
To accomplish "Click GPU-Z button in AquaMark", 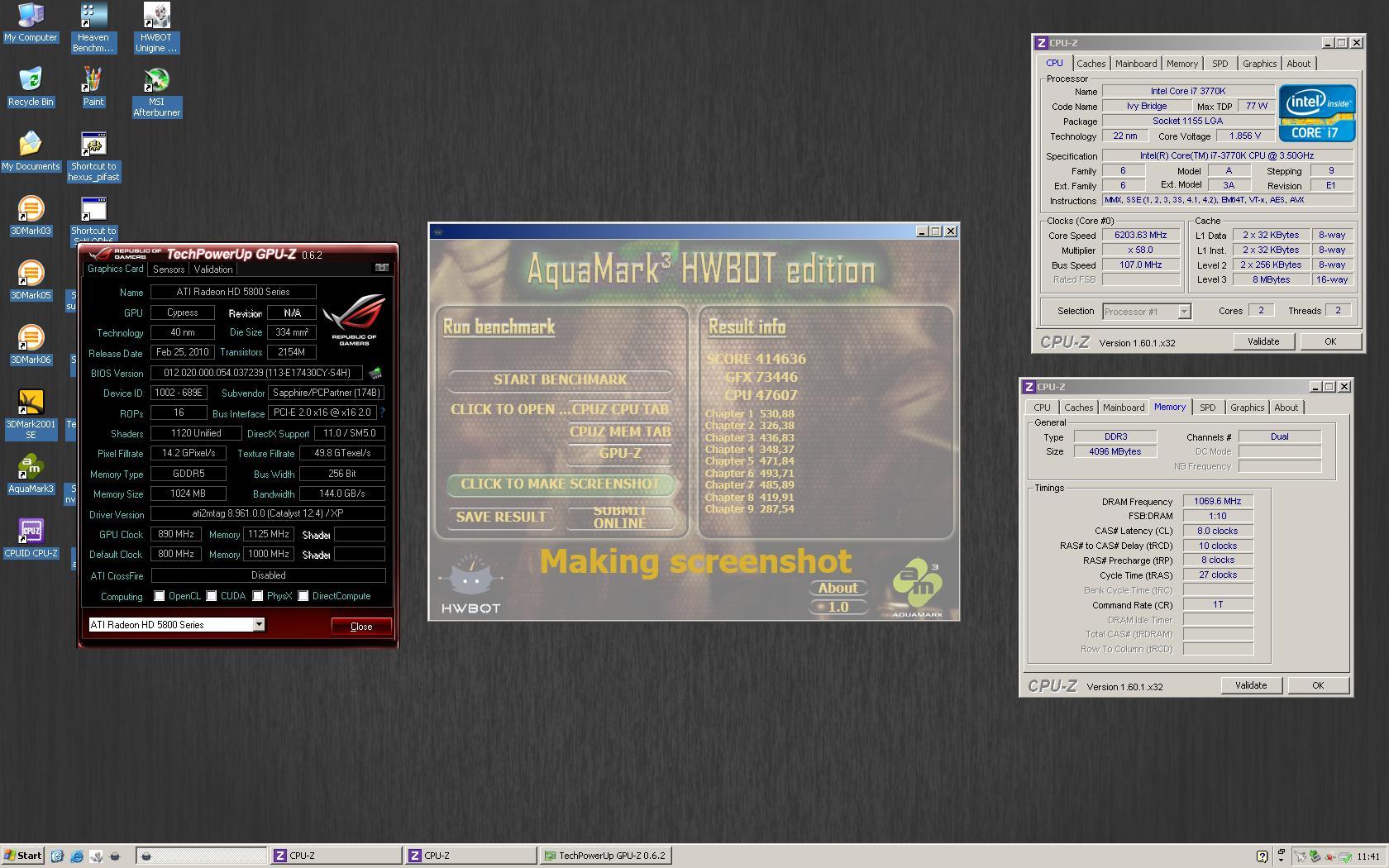I will 619,453.
